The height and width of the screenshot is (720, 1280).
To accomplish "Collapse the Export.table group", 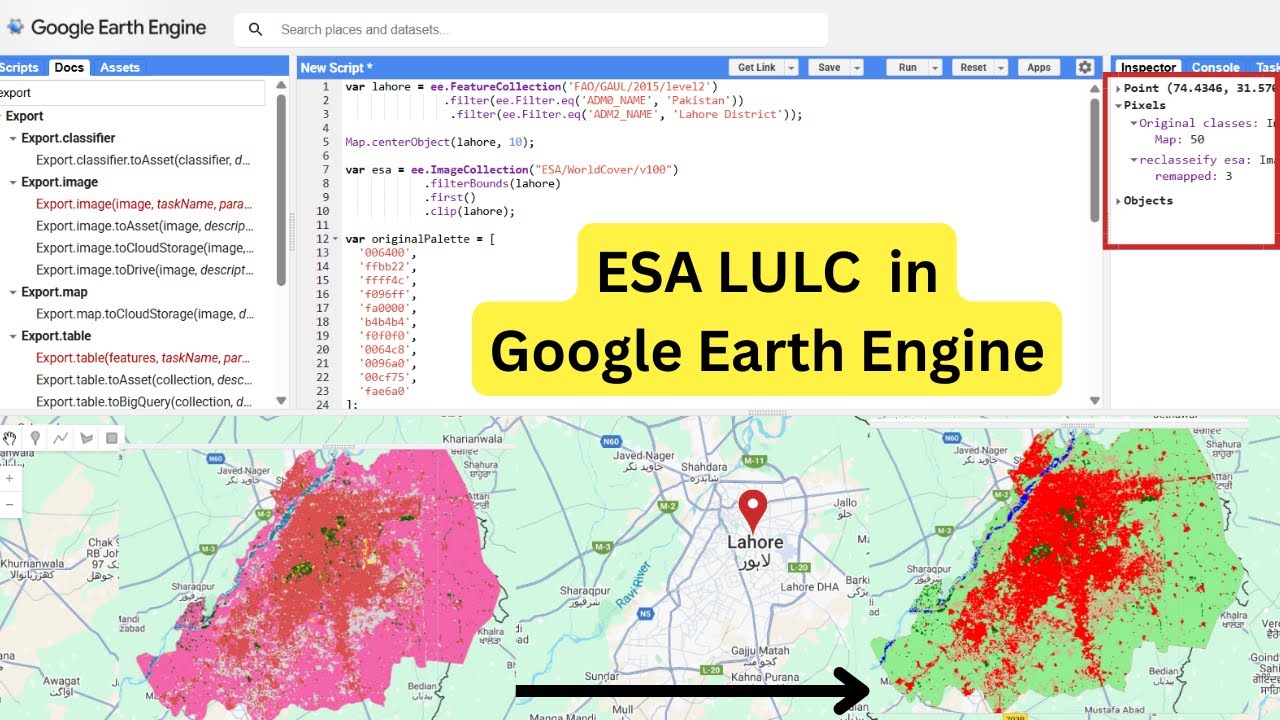I will click(x=13, y=337).
